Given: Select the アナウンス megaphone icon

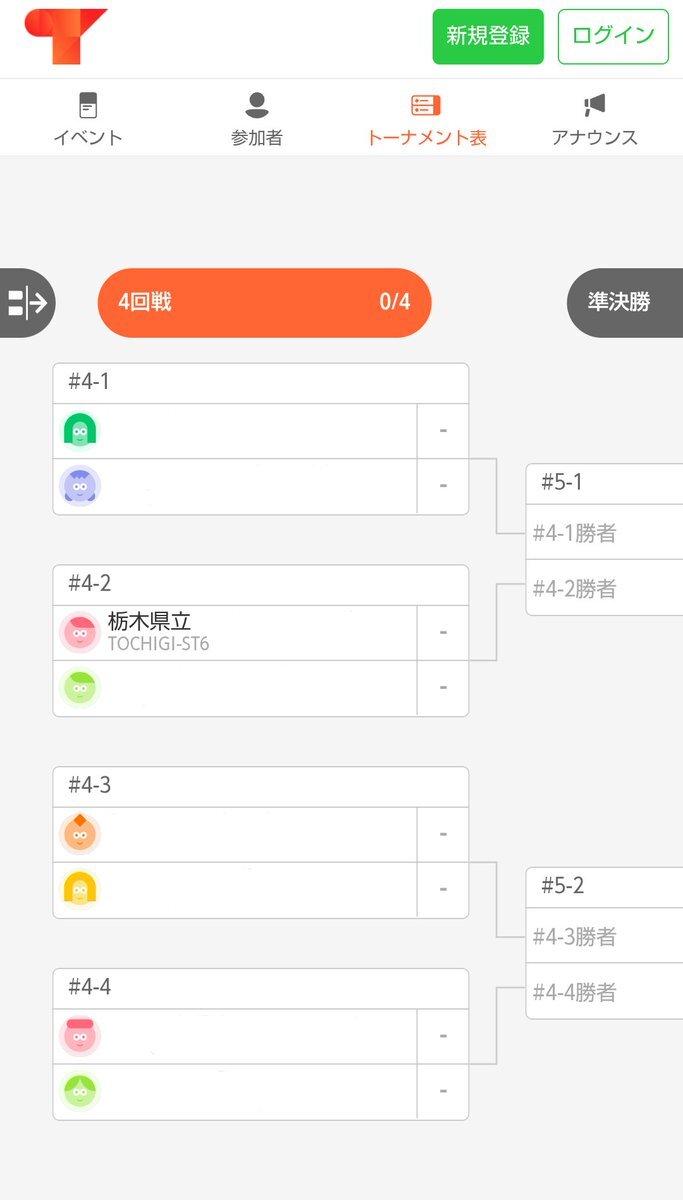Looking at the screenshot, I should click(594, 105).
